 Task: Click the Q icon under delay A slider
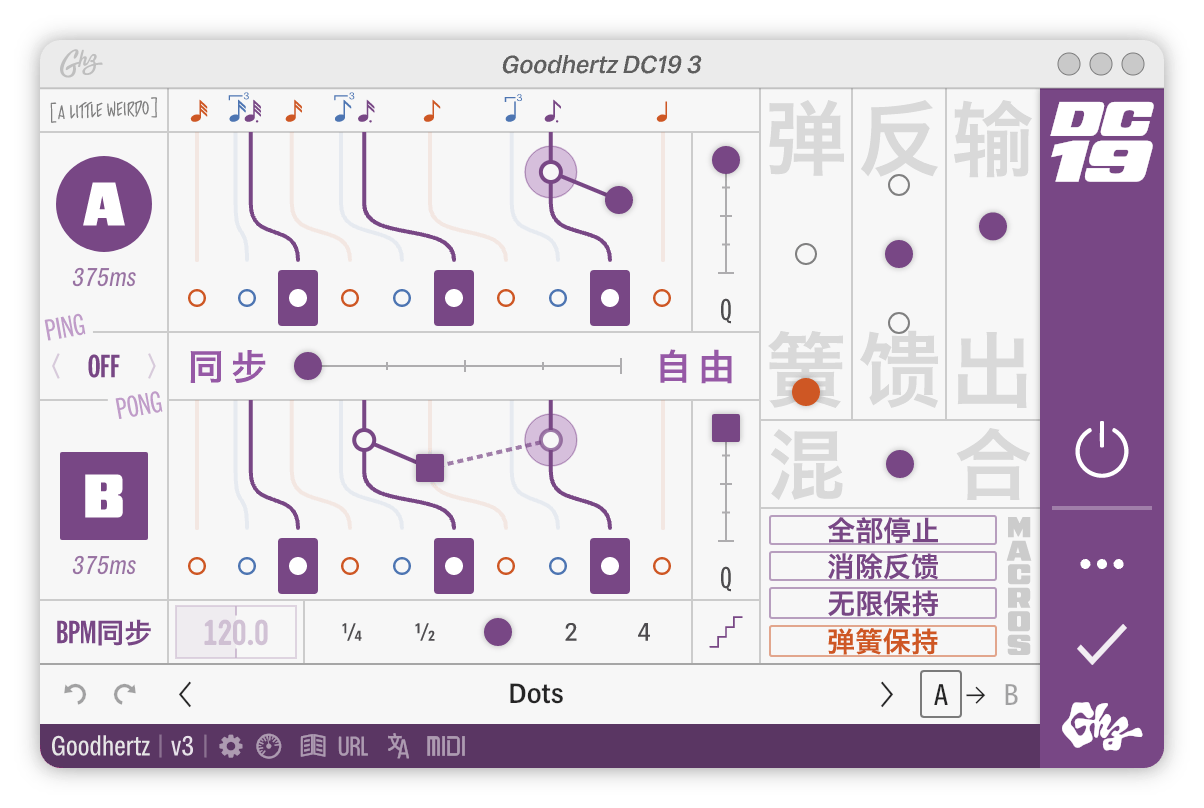coord(726,311)
